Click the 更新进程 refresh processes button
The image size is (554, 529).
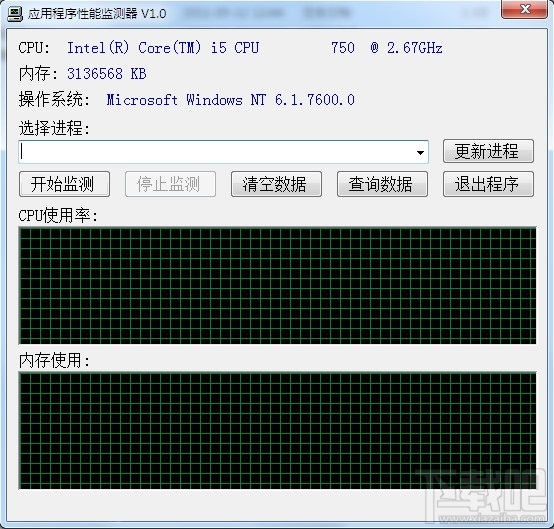coord(488,151)
